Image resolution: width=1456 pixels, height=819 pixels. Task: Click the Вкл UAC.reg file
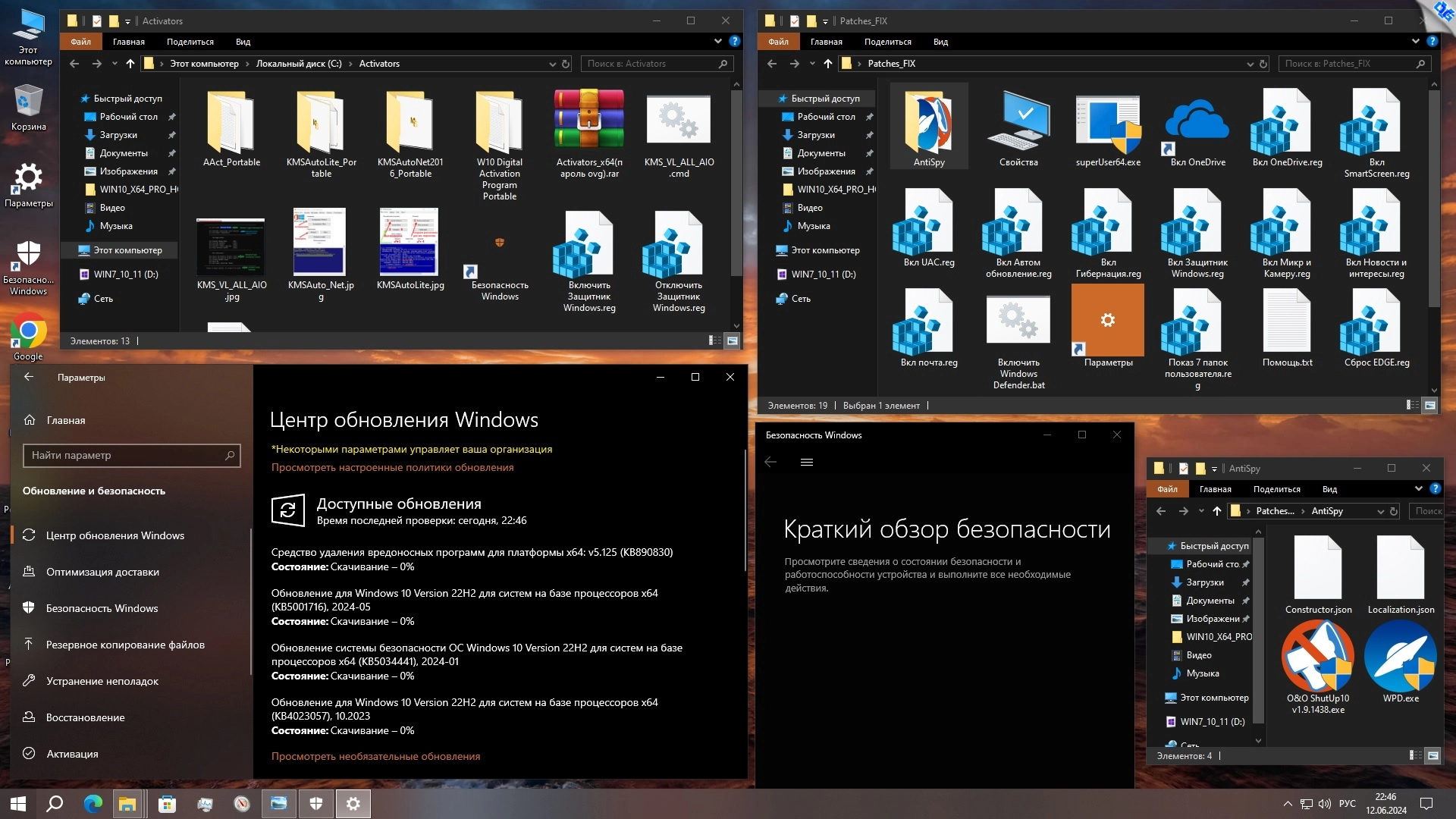coord(928,224)
